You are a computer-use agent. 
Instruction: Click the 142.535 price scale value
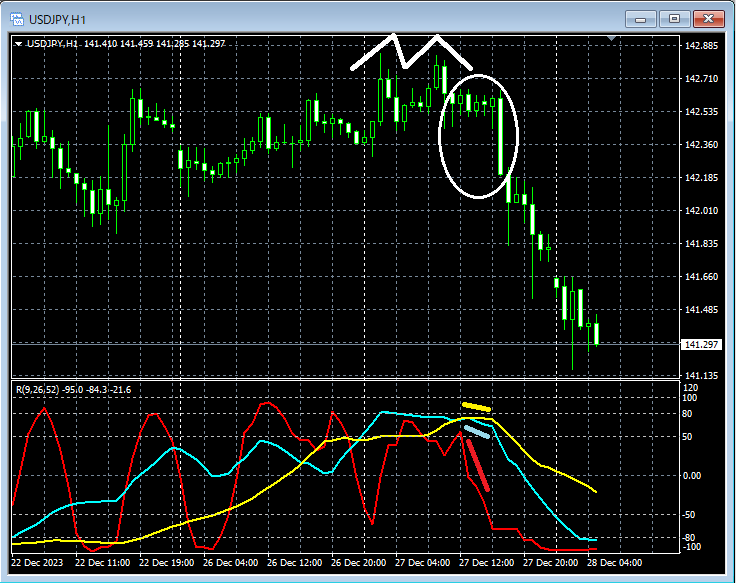click(702, 111)
